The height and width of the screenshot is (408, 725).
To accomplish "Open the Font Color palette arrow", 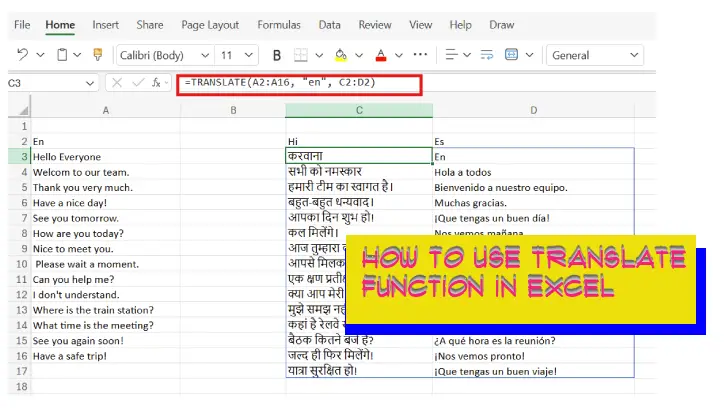I will pos(399,56).
